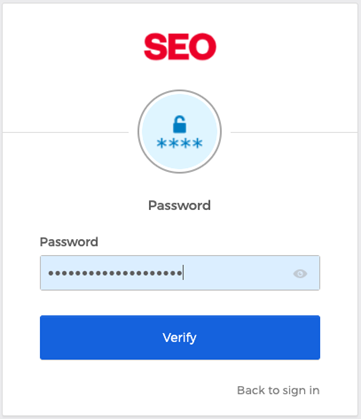This screenshot has height=419, width=361.
Task: Go back via Back to sign in
Action: 278,390
